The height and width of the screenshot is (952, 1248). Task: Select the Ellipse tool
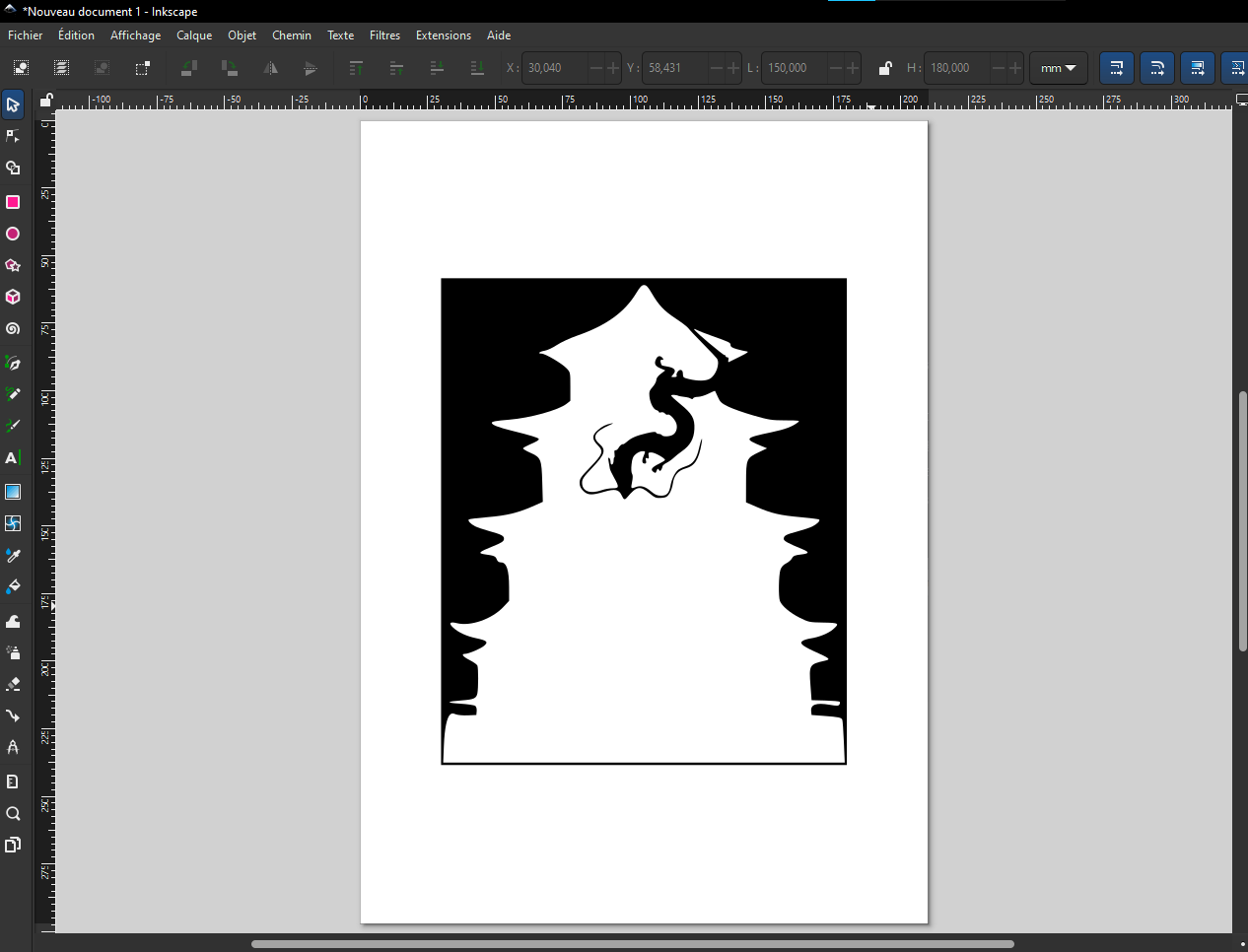[x=13, y=235]
